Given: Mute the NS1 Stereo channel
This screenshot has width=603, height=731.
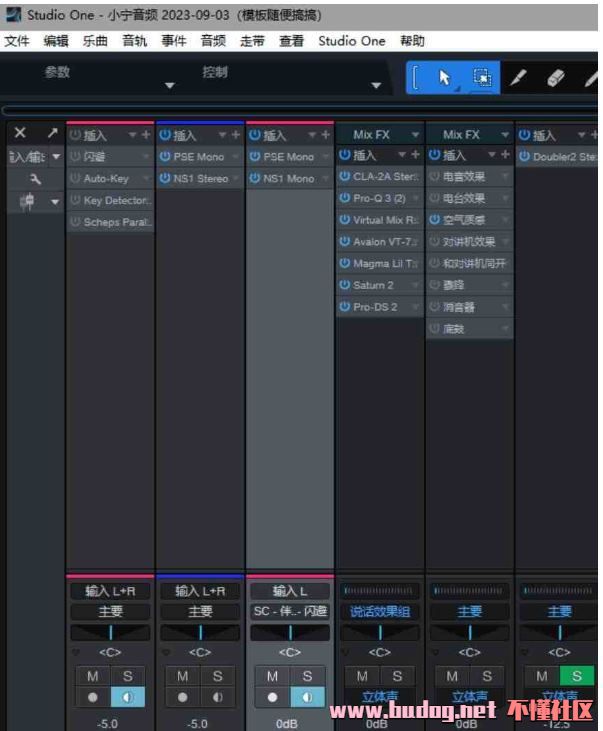Looking at the screenshot, I should tap(183, 676).
